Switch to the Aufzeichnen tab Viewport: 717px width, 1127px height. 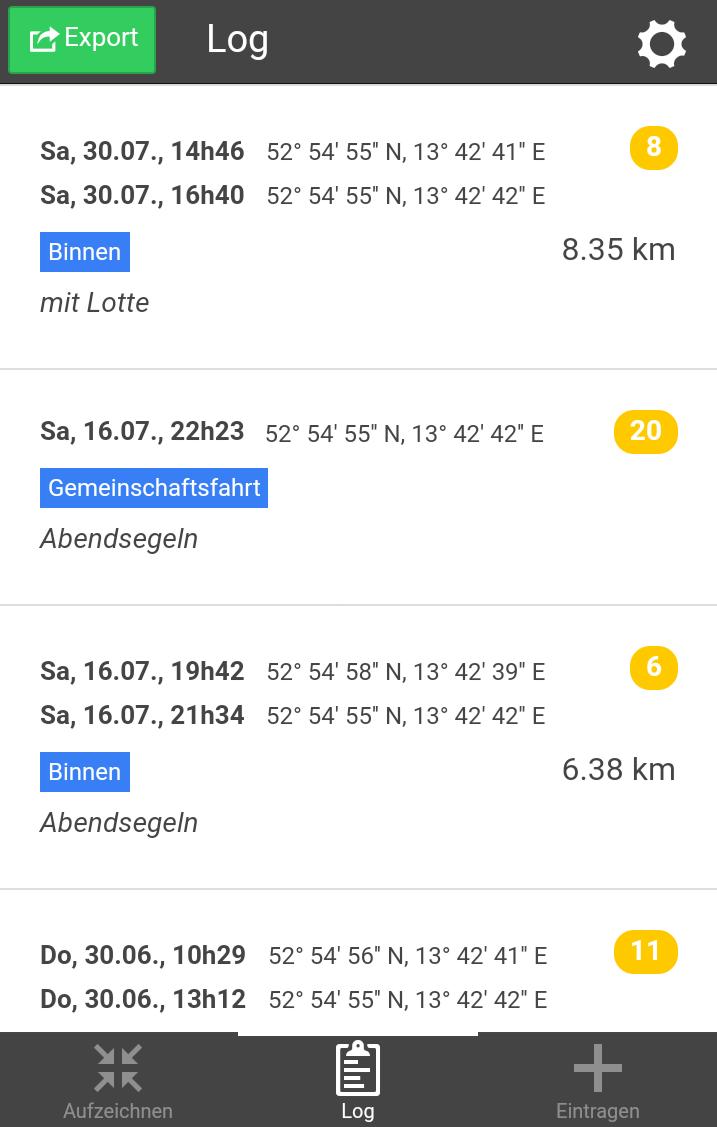point(117,1080)
